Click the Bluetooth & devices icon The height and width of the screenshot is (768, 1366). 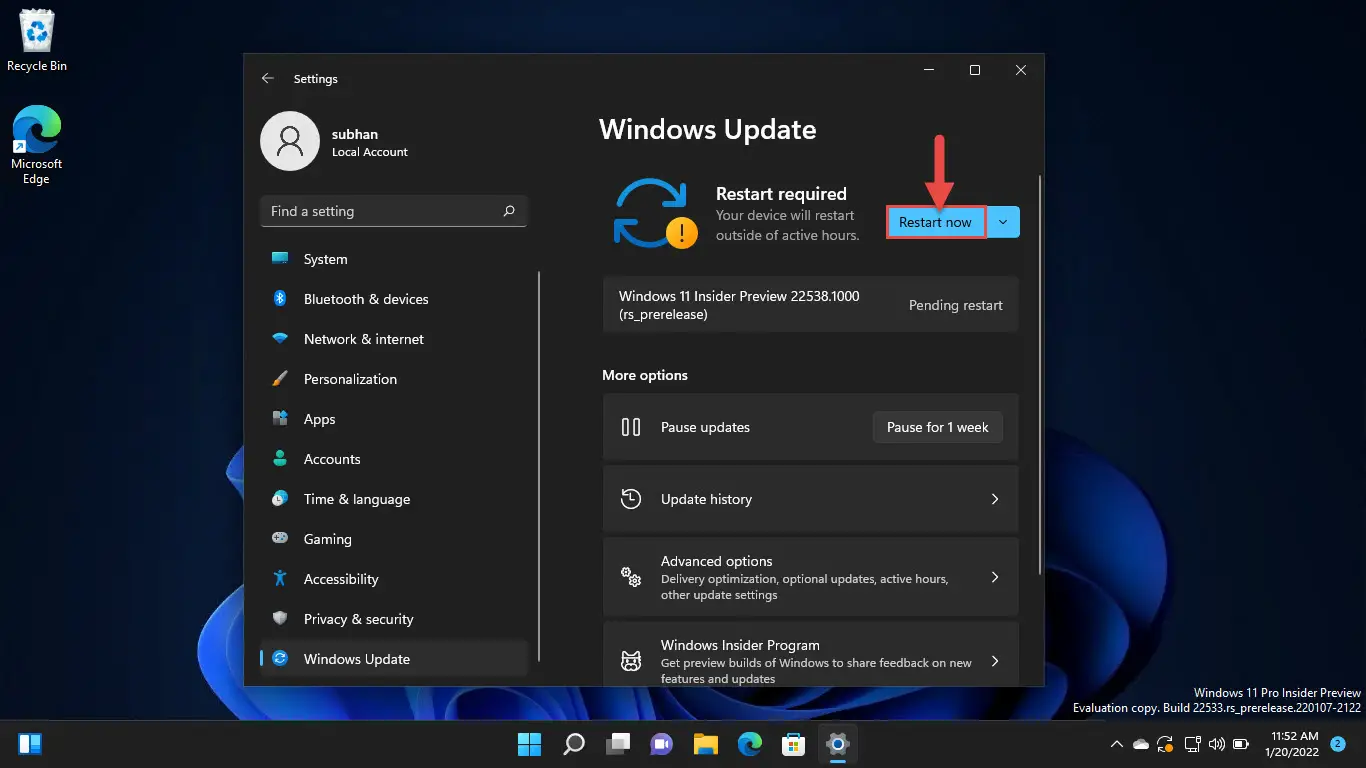click(x=281, y=299)
